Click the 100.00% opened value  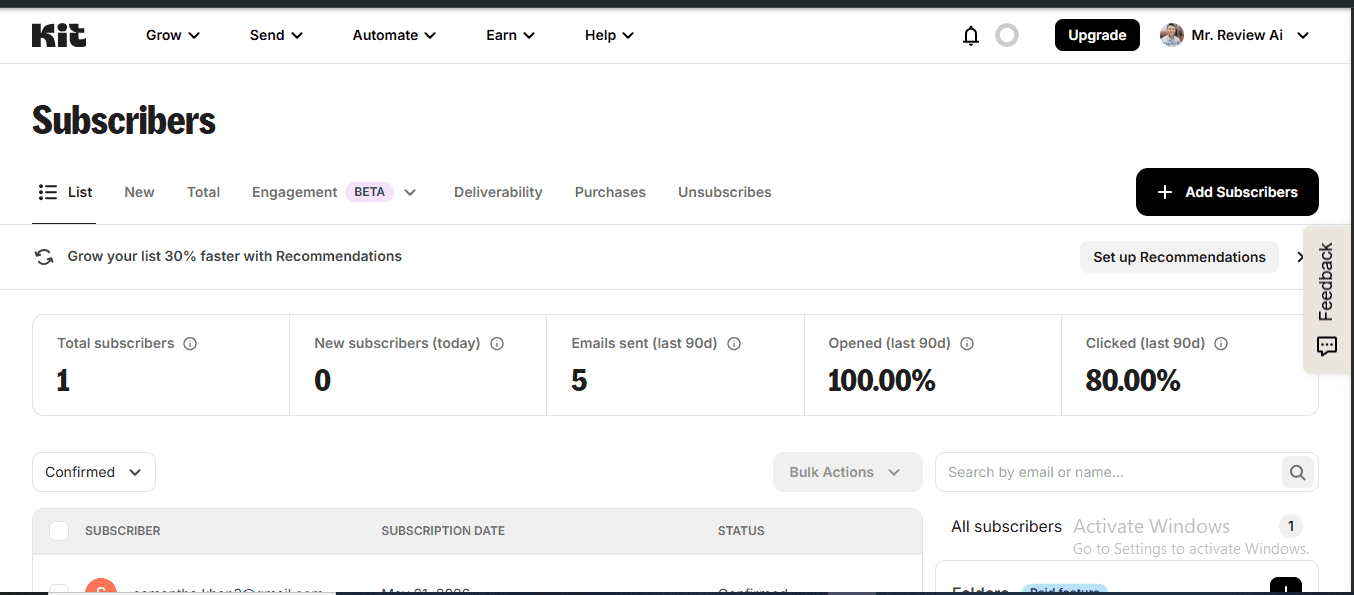882,380
